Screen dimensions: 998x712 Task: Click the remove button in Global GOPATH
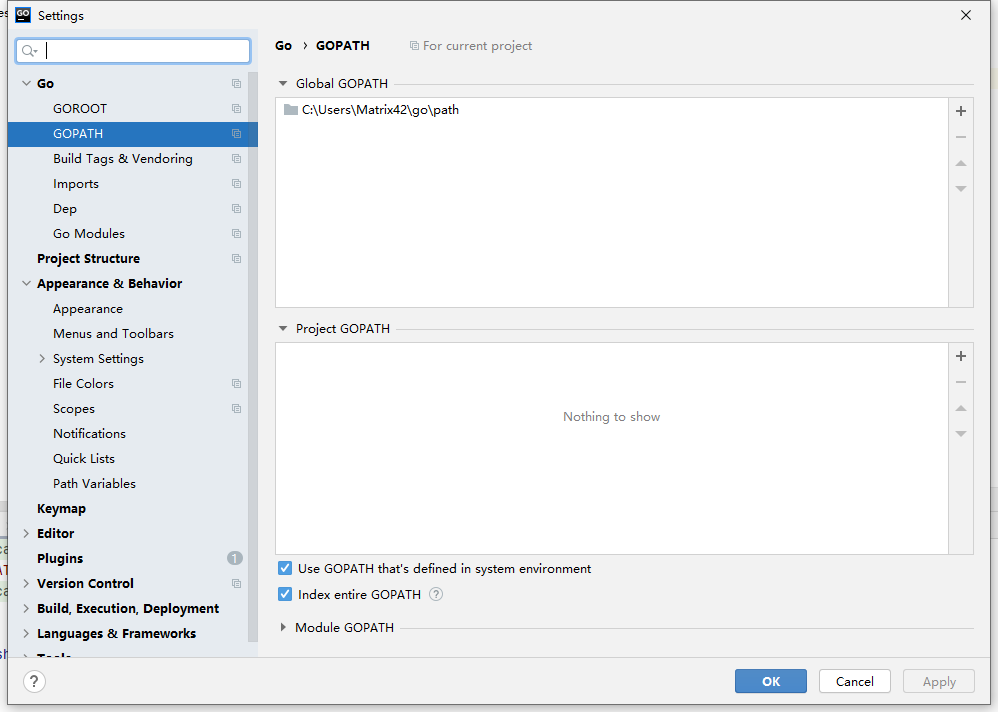[961, 137]
